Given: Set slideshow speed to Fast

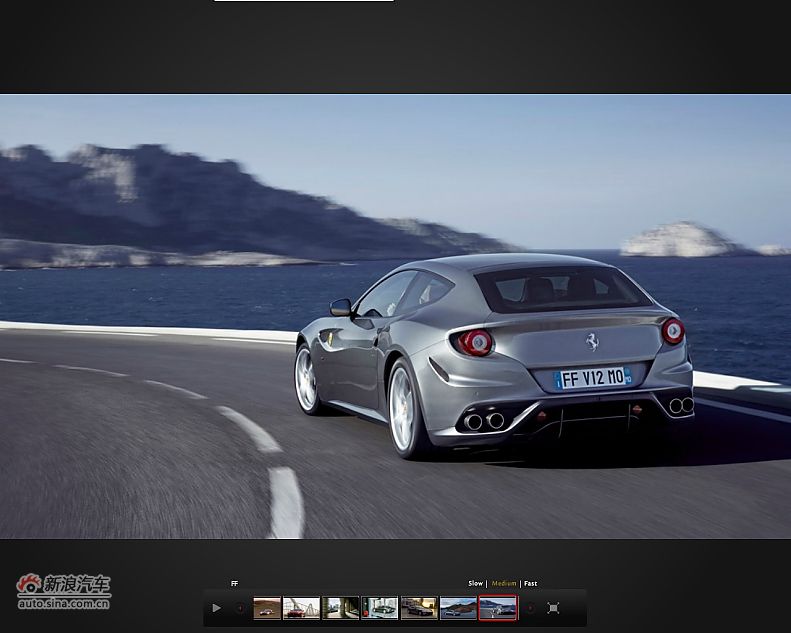Looking at the screenshot, I should (x=531, y=583).
